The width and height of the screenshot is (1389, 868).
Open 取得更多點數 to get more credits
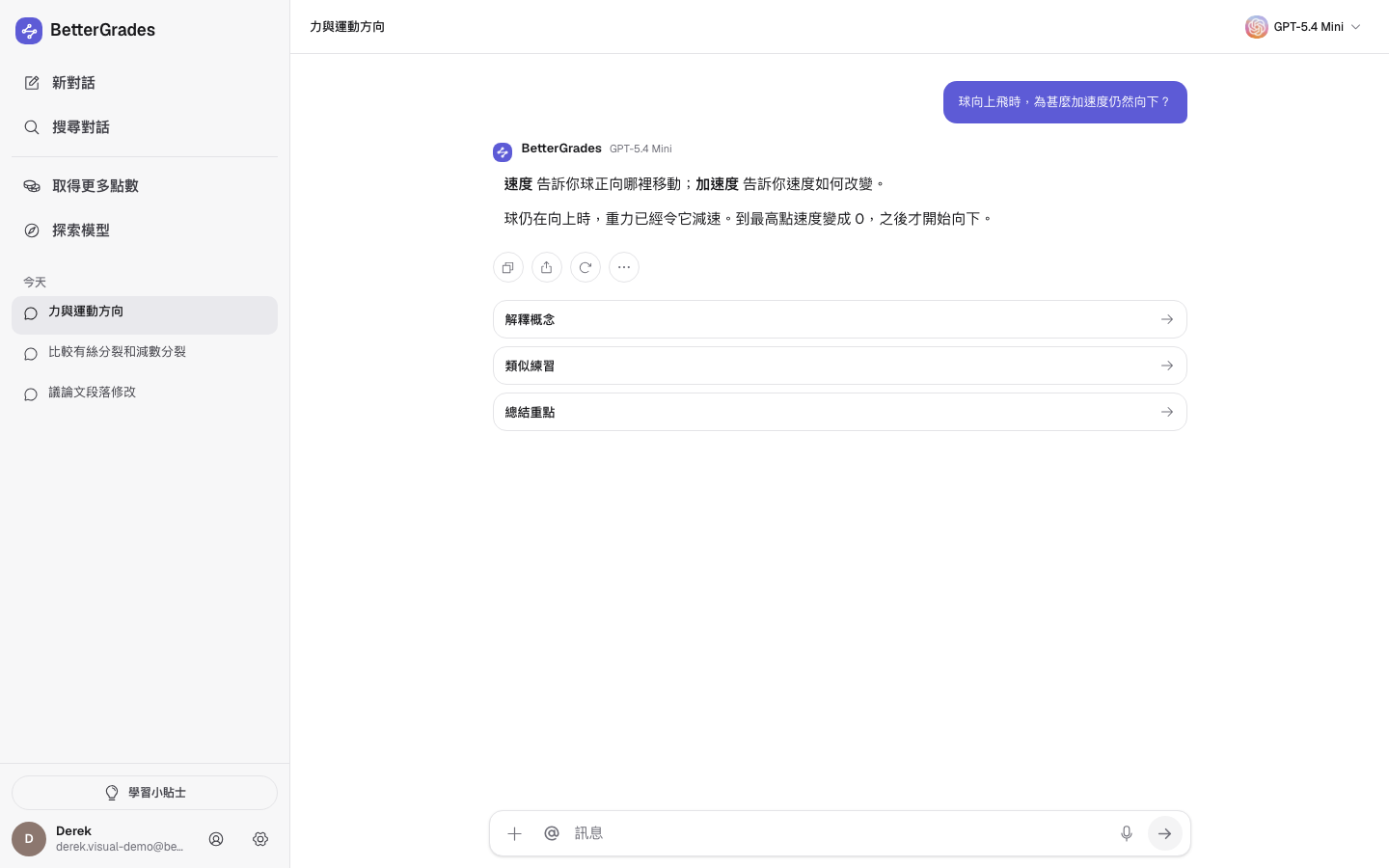(145, 186)
